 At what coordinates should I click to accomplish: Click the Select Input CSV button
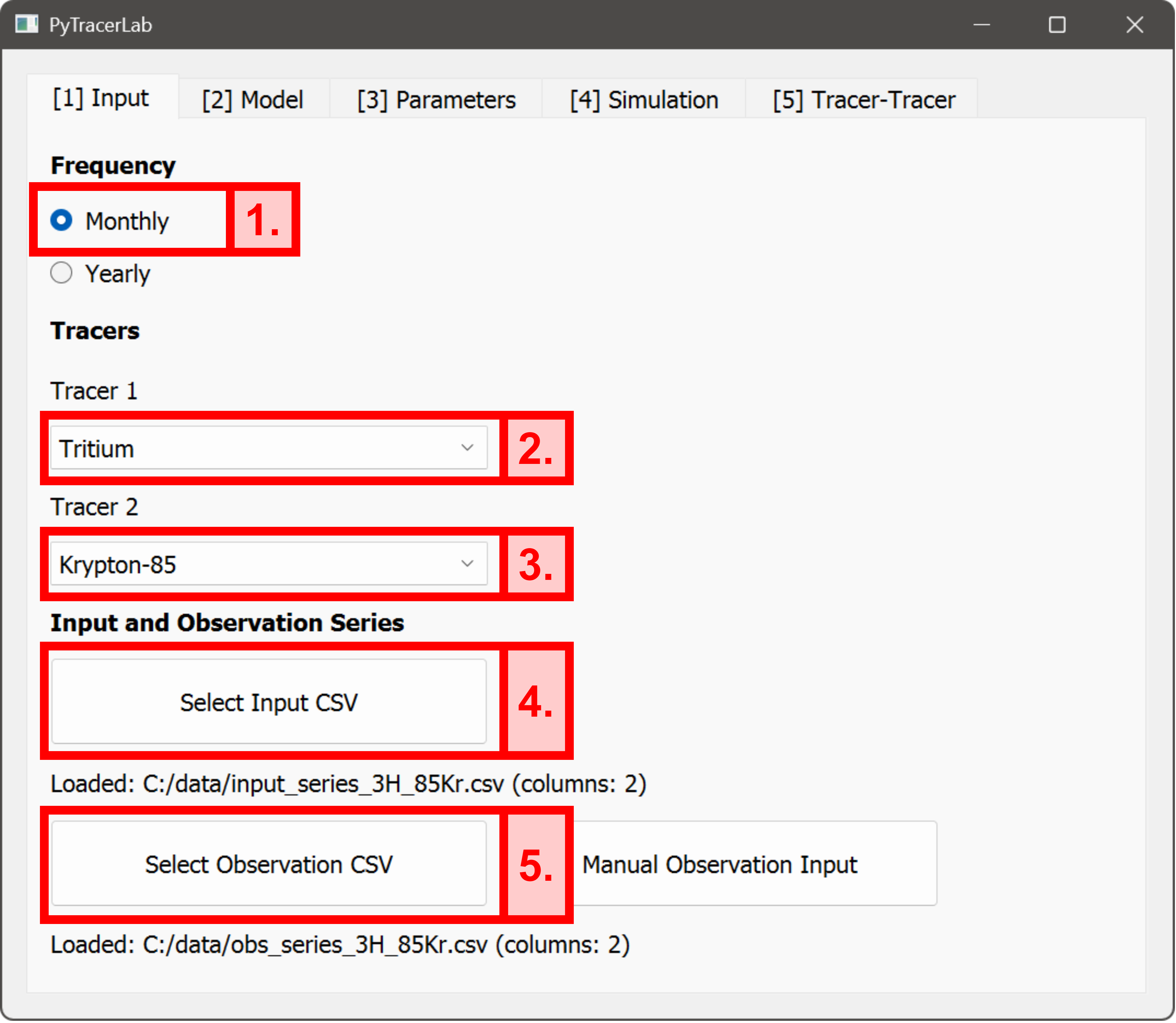pos(268,702)
